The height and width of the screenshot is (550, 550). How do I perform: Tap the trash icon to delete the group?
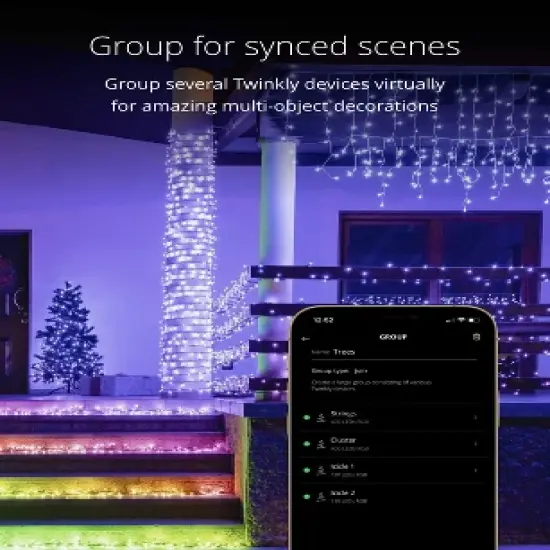point(476,337)
